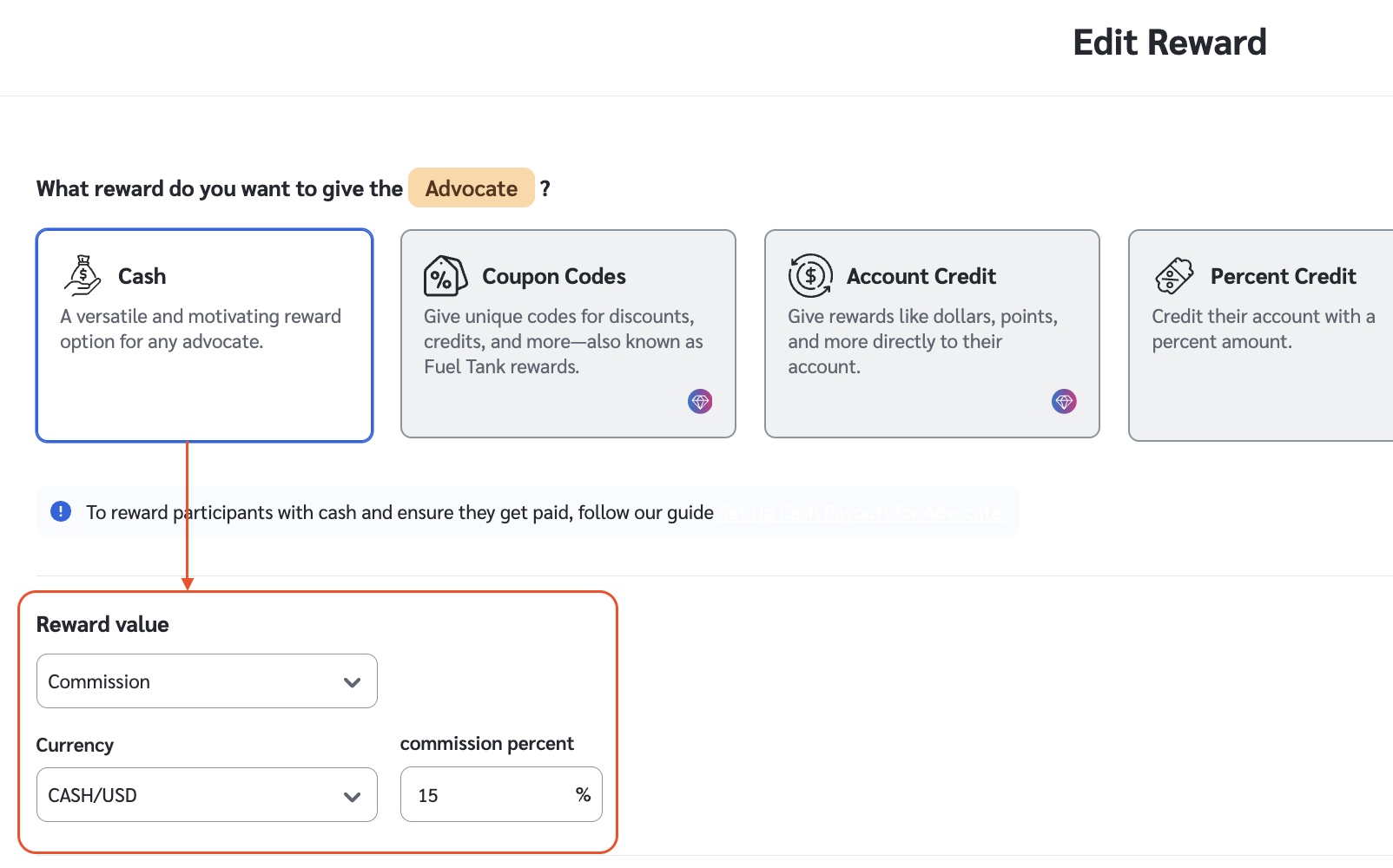The width and height of the screenshot is (1393, 868).
Task: Select the Cash reward card title
Action: [142, 276]
